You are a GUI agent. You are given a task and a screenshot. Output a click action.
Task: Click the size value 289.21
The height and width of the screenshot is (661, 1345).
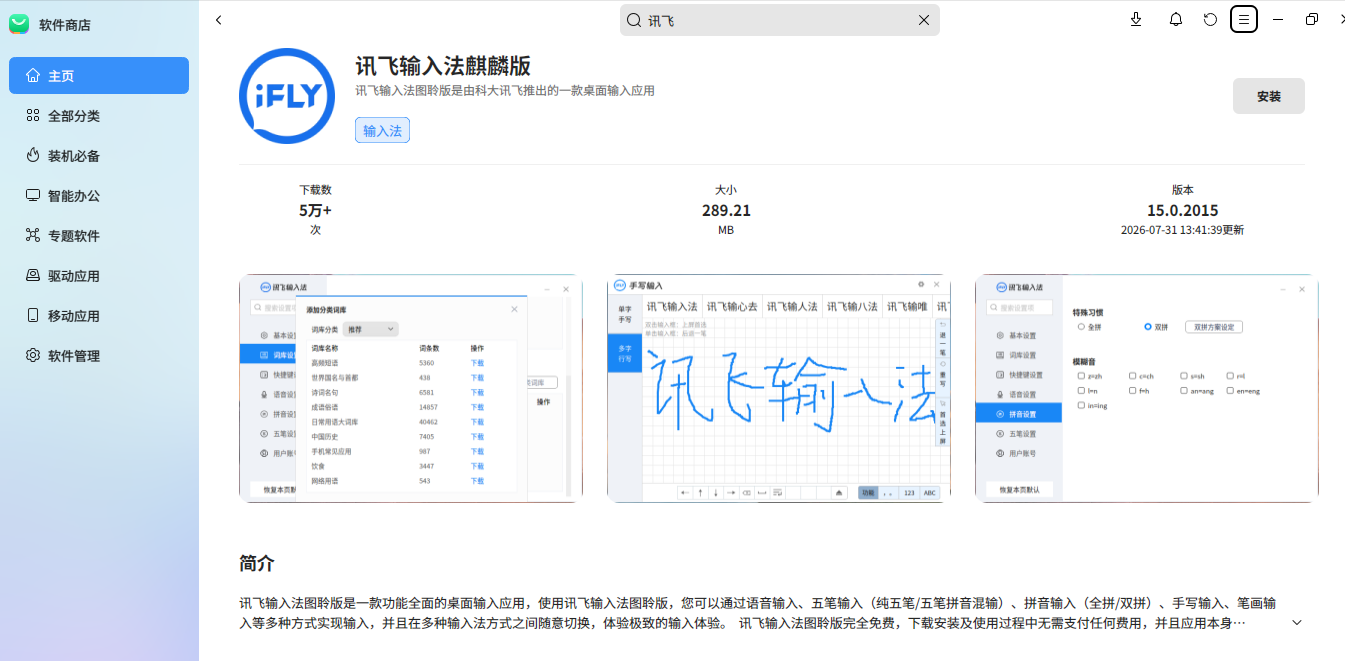coord(726,211)
